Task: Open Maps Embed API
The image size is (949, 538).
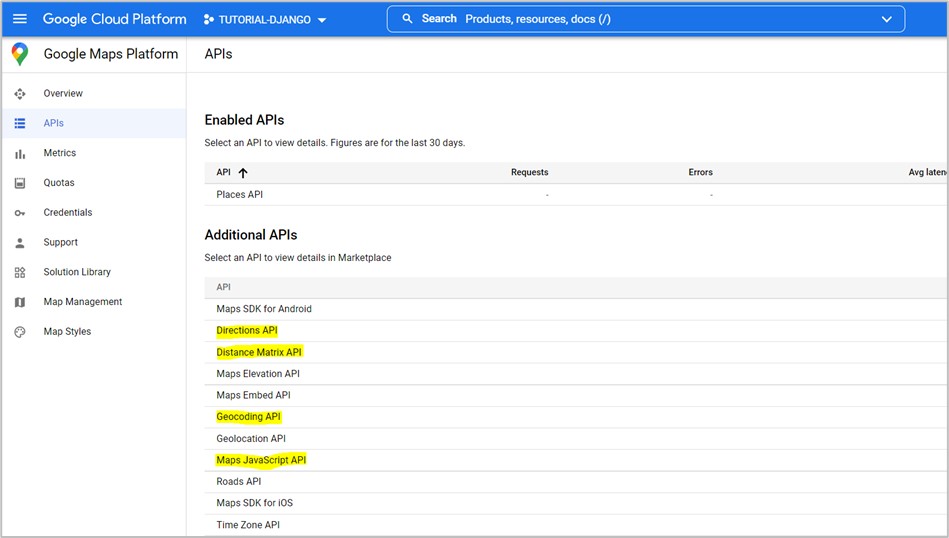Action: click(254, 395)
